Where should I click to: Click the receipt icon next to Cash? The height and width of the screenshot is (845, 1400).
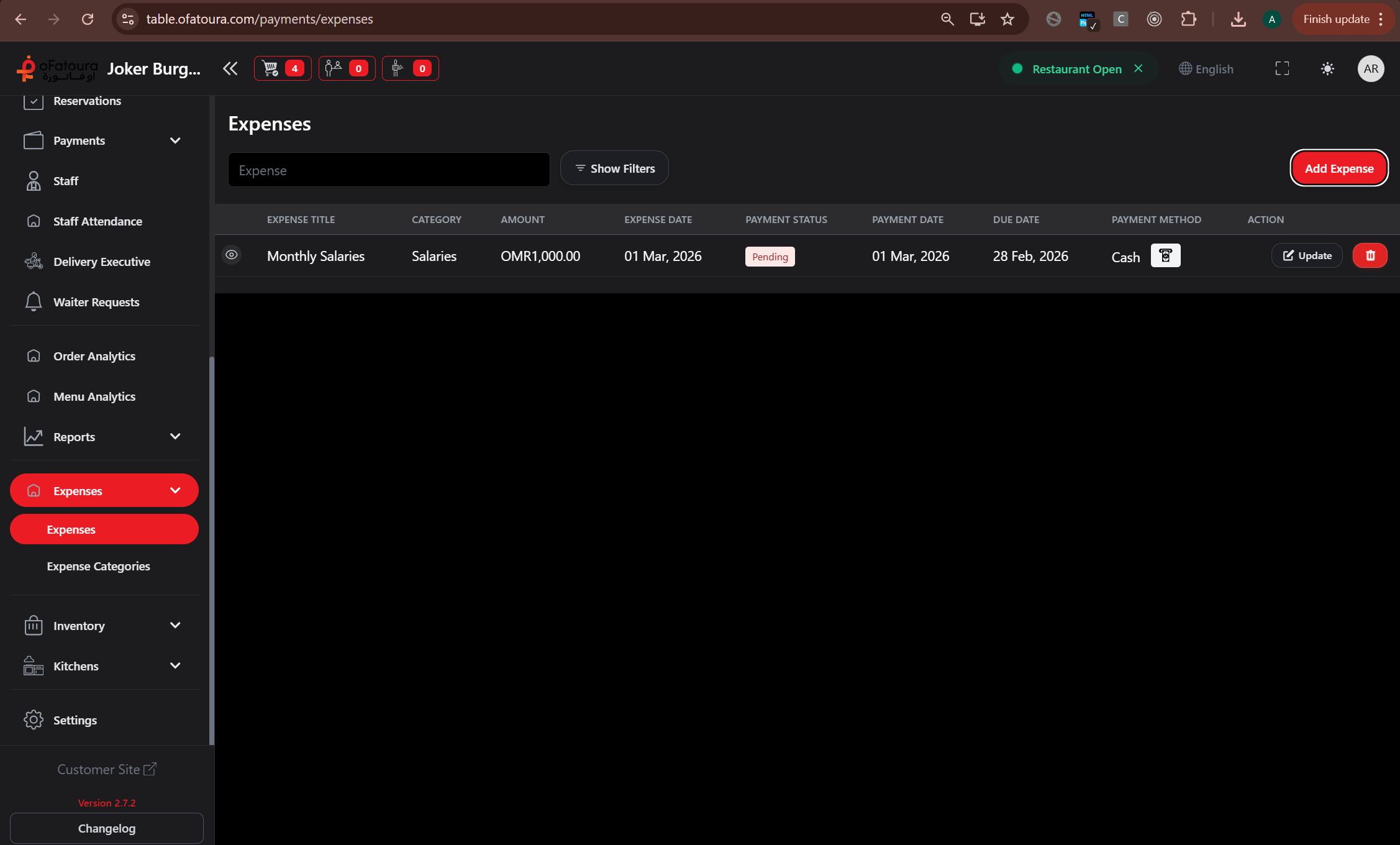[x=1165, y=255]
